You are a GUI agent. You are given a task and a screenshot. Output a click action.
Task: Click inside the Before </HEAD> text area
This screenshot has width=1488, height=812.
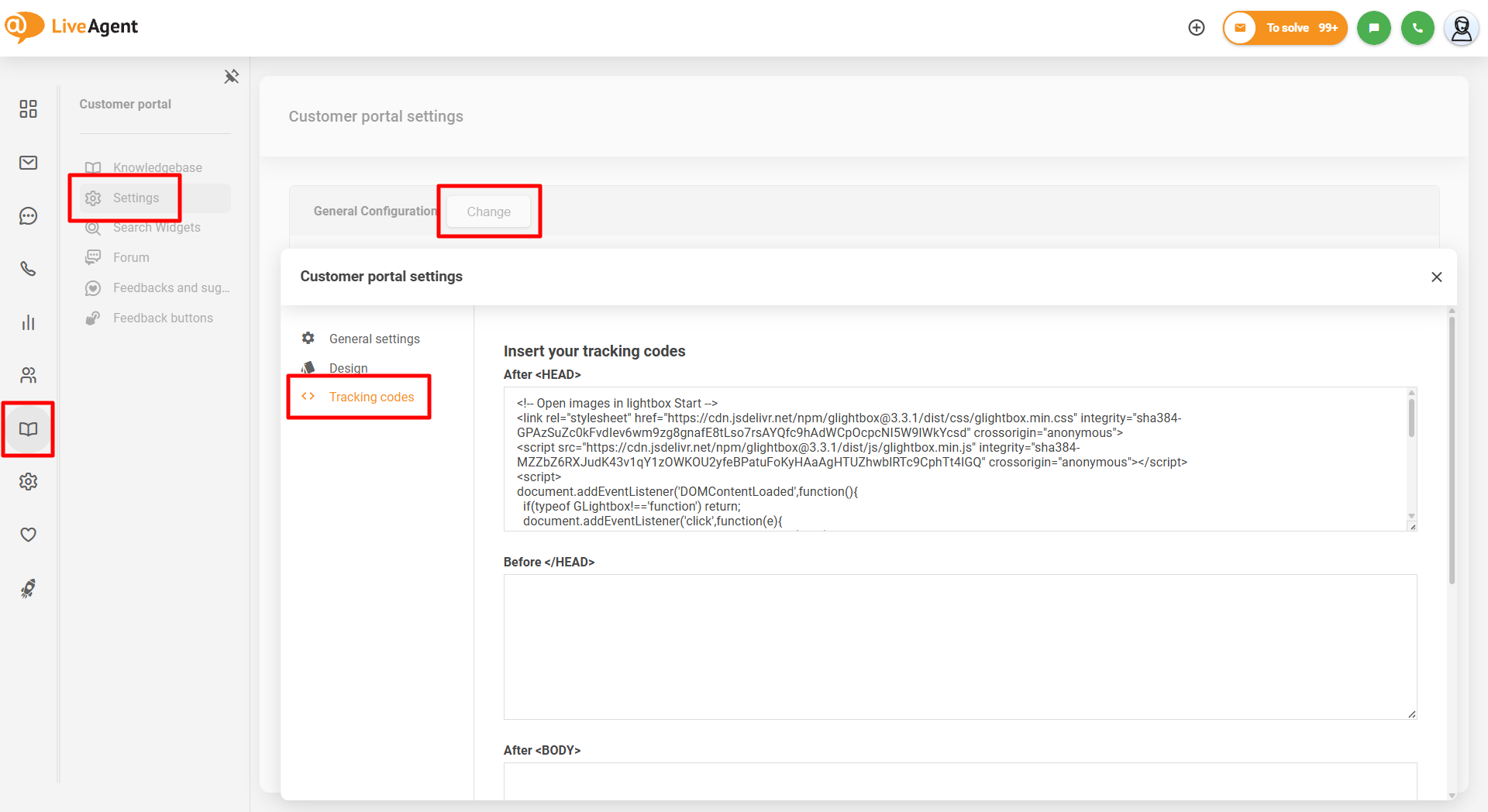click(x=959, y=646)
